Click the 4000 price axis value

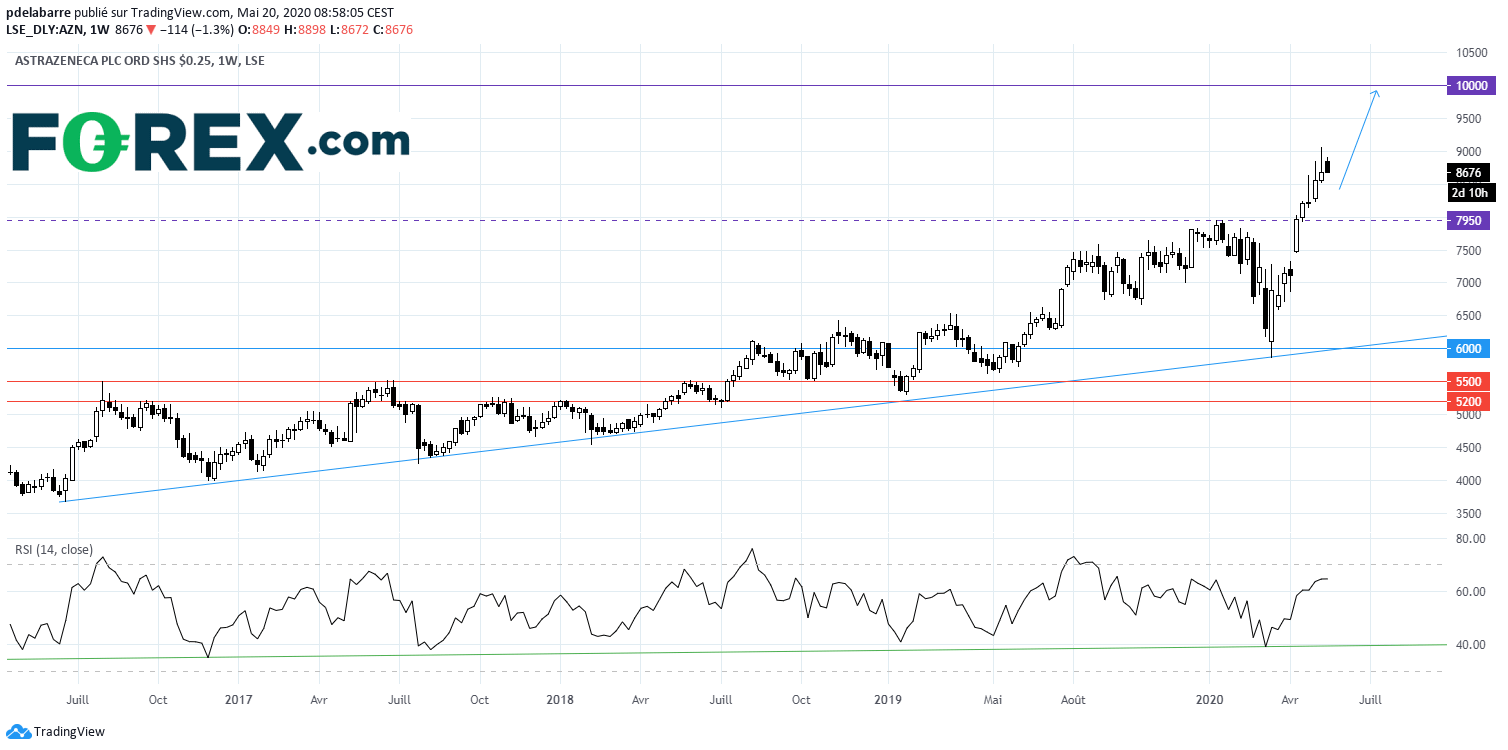tap(1469, 481)
